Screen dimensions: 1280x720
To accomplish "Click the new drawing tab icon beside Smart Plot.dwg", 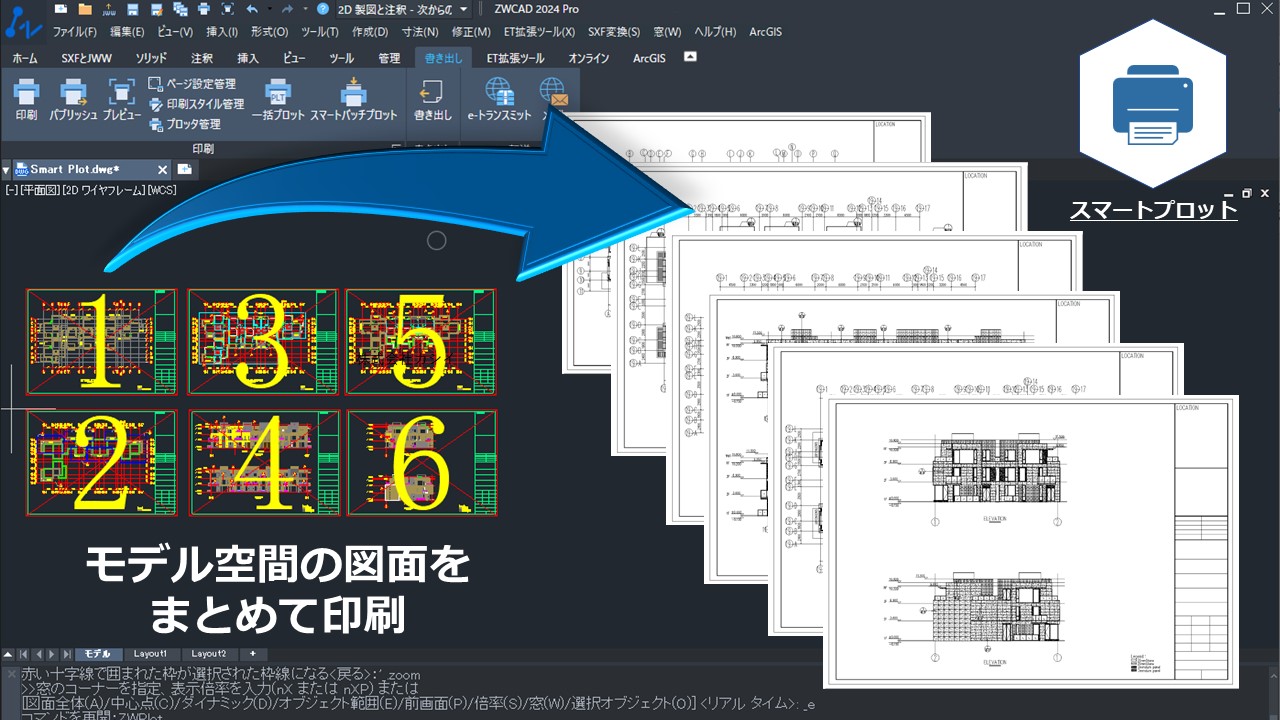I will pyautogui.click(x=185, y=169).
